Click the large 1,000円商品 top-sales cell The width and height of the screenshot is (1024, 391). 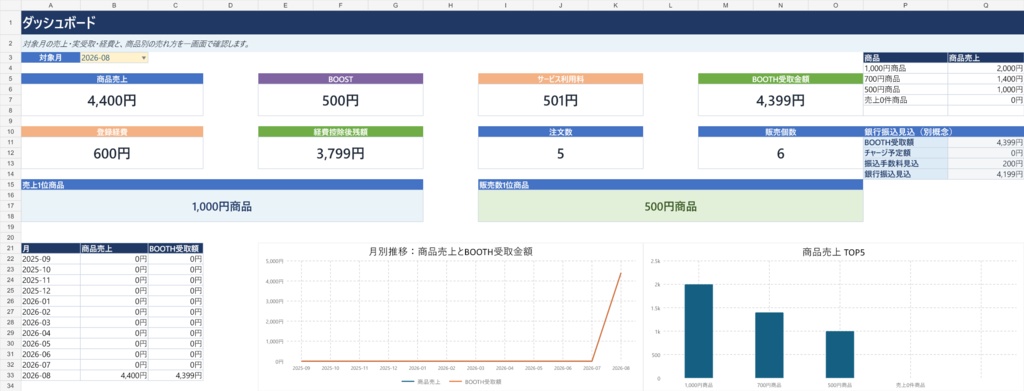coord(222,206)
